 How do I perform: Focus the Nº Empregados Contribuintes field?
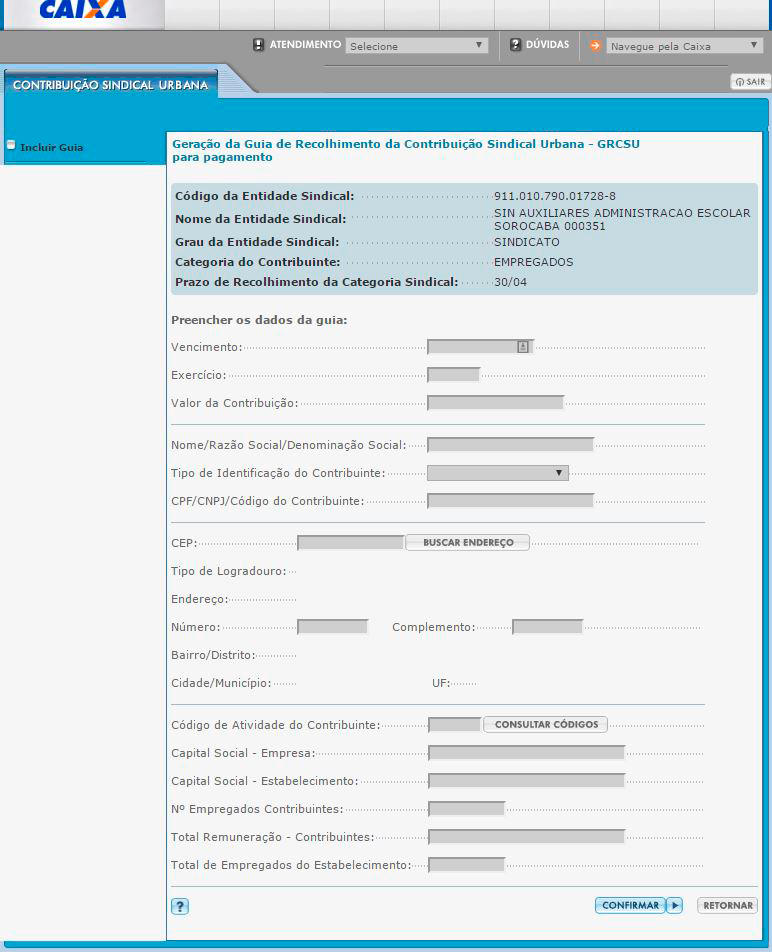click(x=466, y=809)
